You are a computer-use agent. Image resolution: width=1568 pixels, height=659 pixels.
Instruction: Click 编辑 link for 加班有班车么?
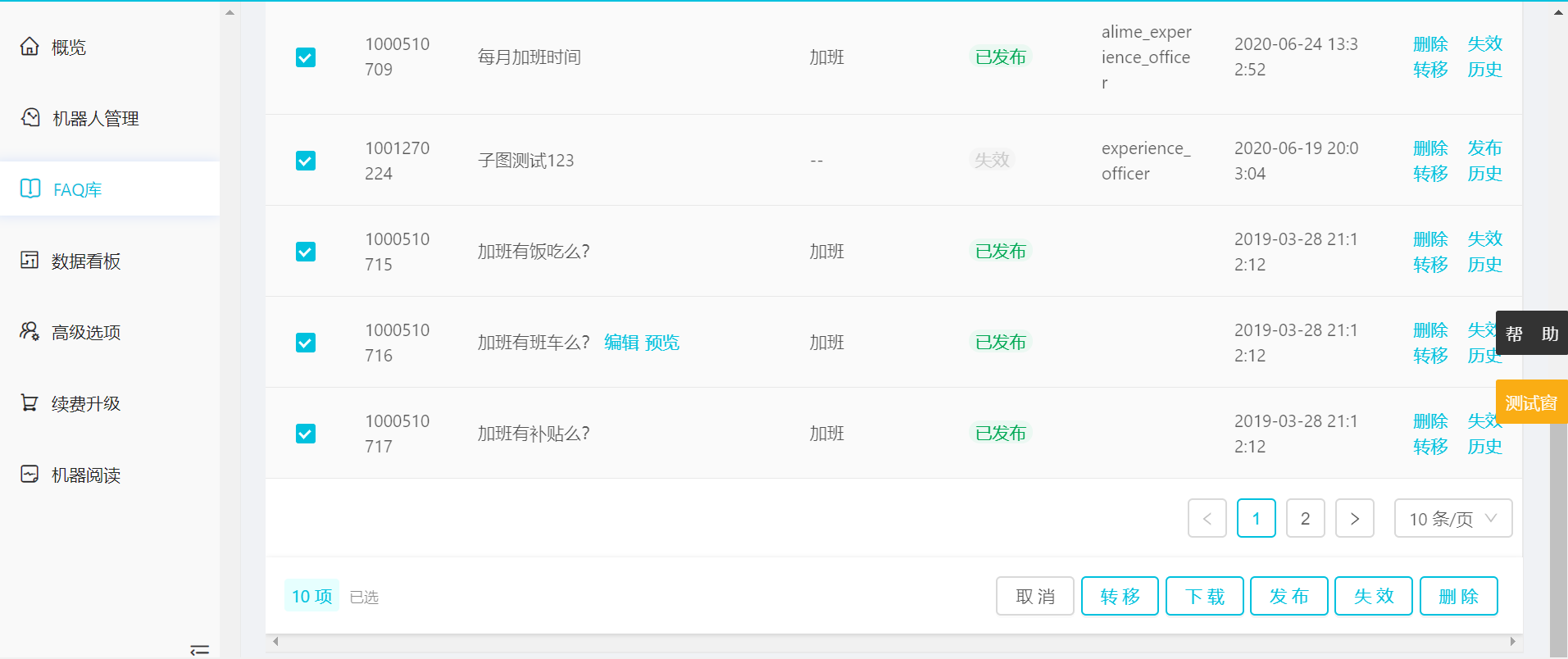tap(621, 343)
